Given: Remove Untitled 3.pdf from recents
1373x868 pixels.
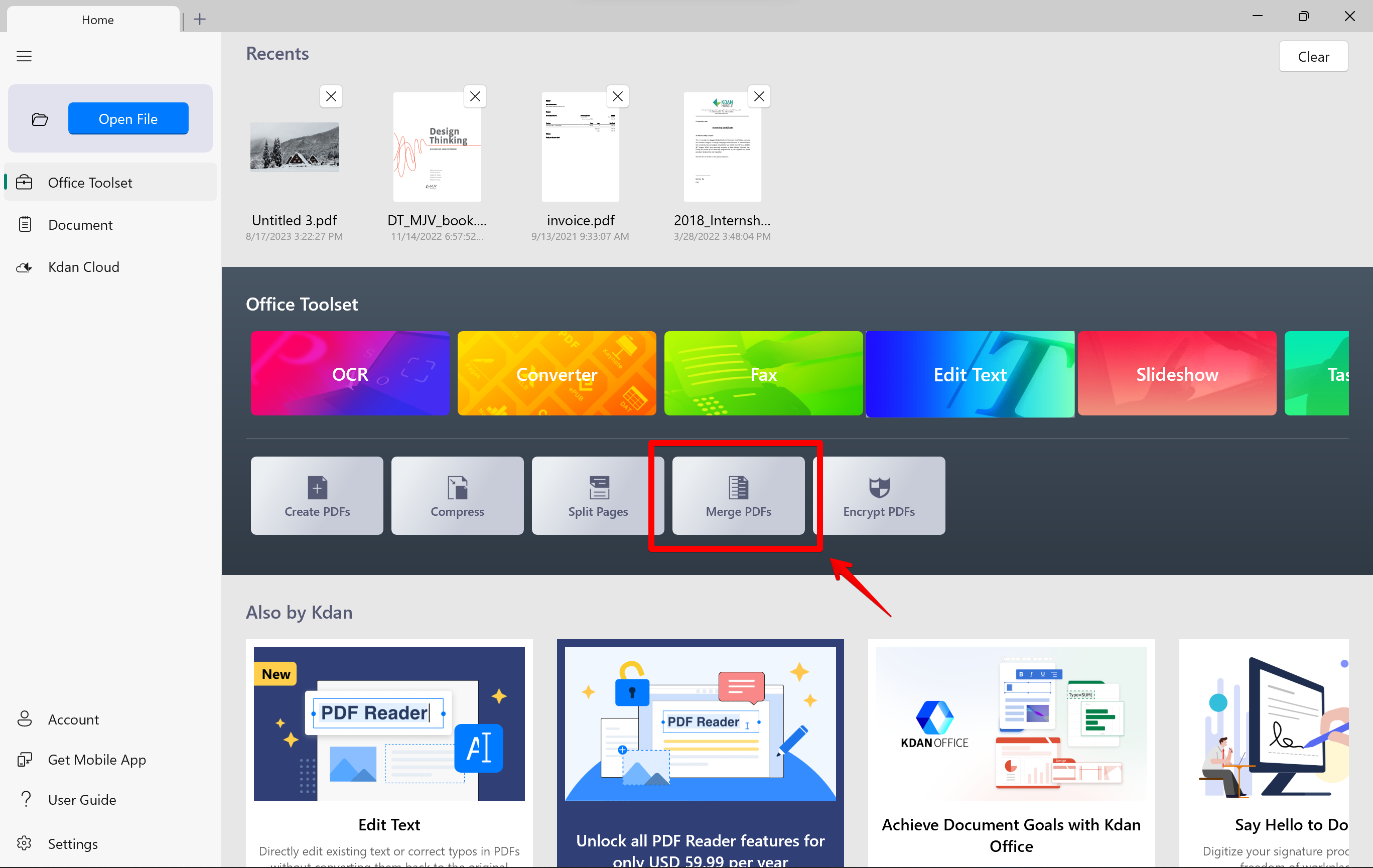Looking at the screenshot, I should [331, 97].
